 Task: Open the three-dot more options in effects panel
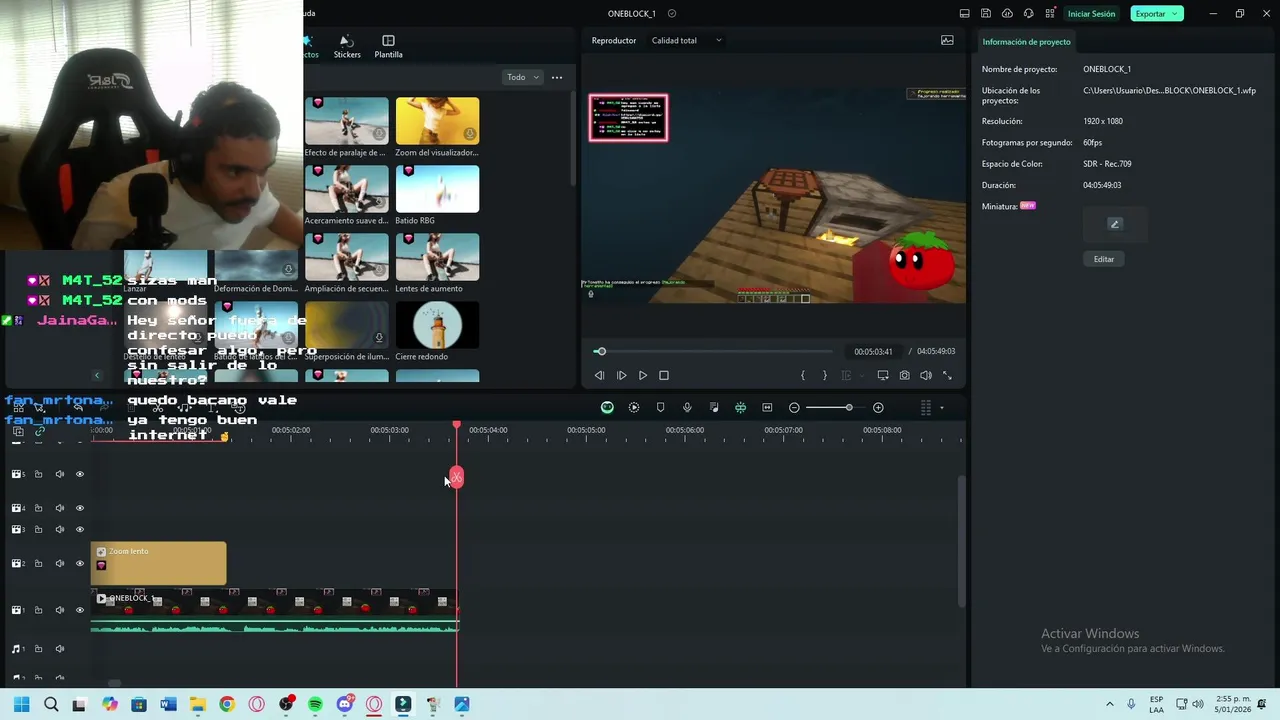point(557,77)
